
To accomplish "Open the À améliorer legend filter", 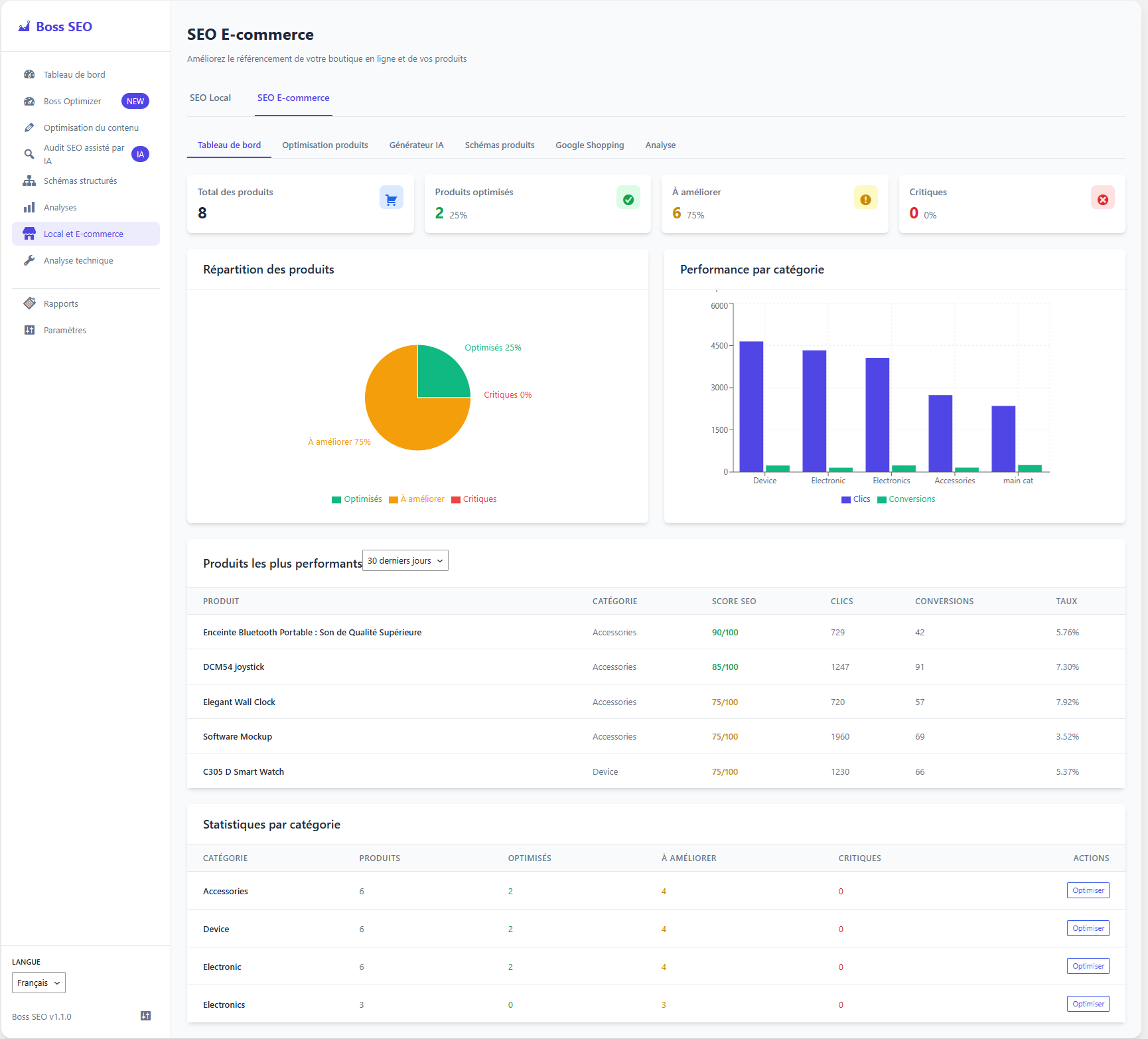I will coord(417,499).
